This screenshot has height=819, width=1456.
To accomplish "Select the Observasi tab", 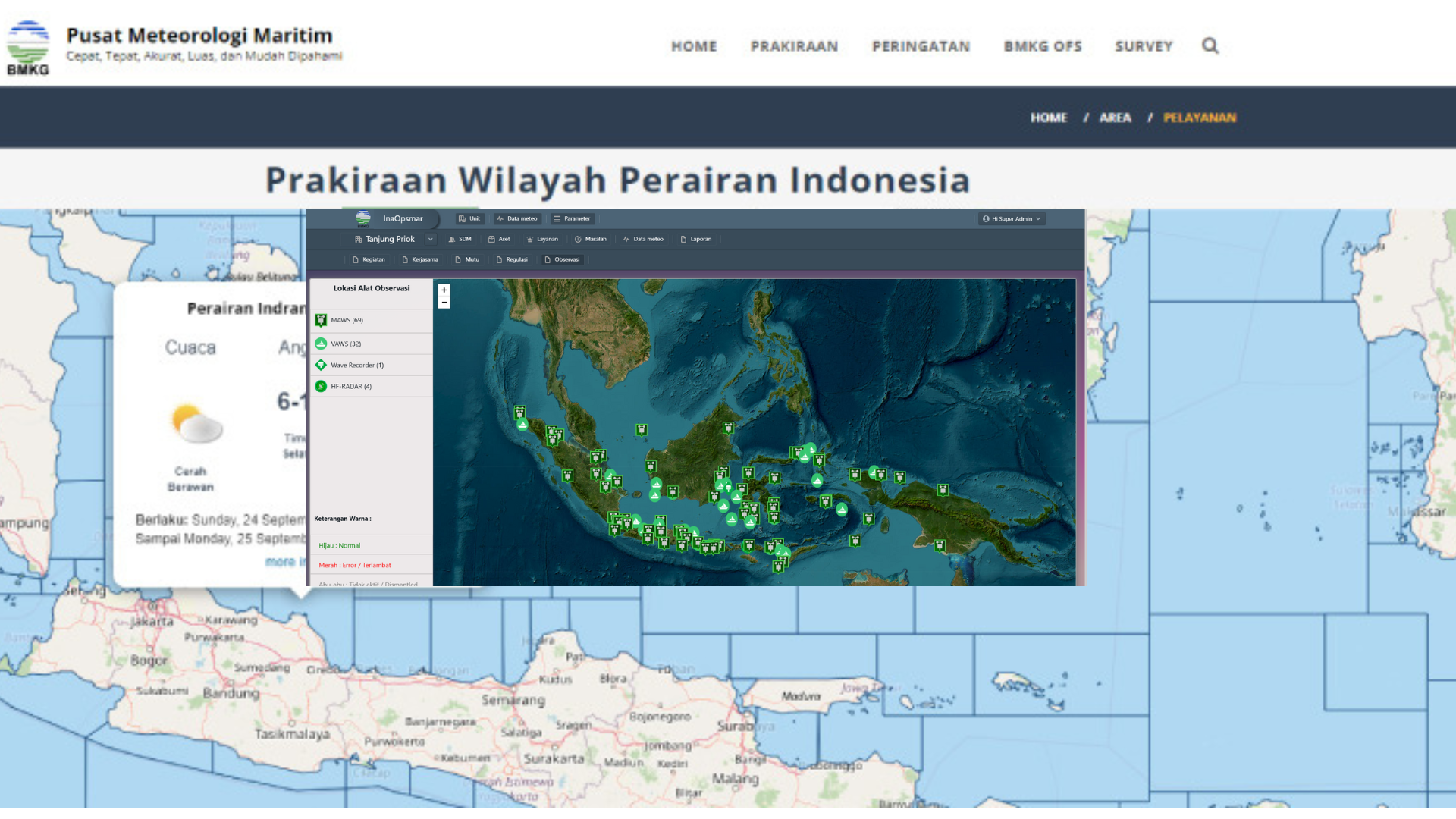I will [x=562, y=259].
